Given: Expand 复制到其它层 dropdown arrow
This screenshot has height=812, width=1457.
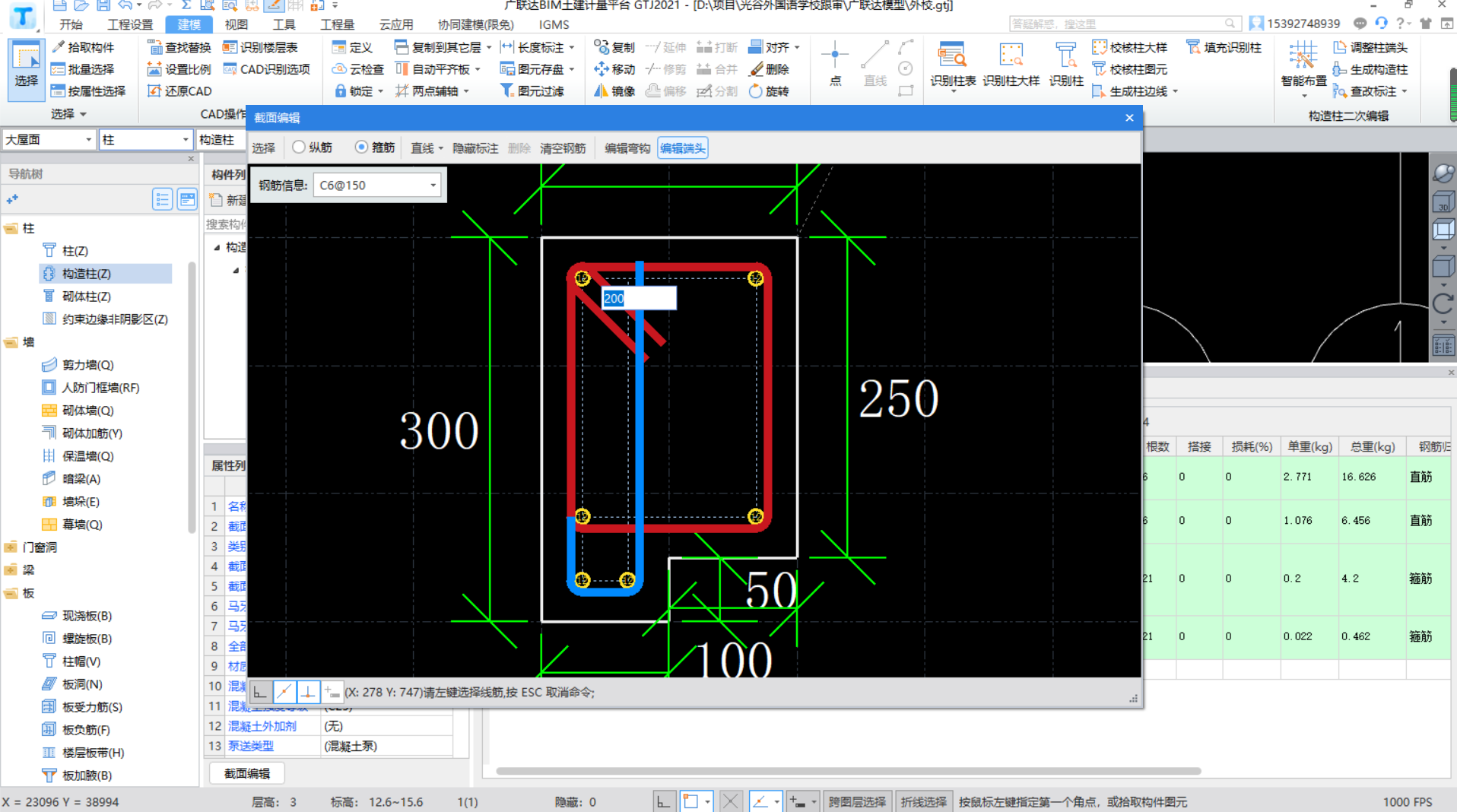Looking at the screenshot, I should tap(489, 47).
